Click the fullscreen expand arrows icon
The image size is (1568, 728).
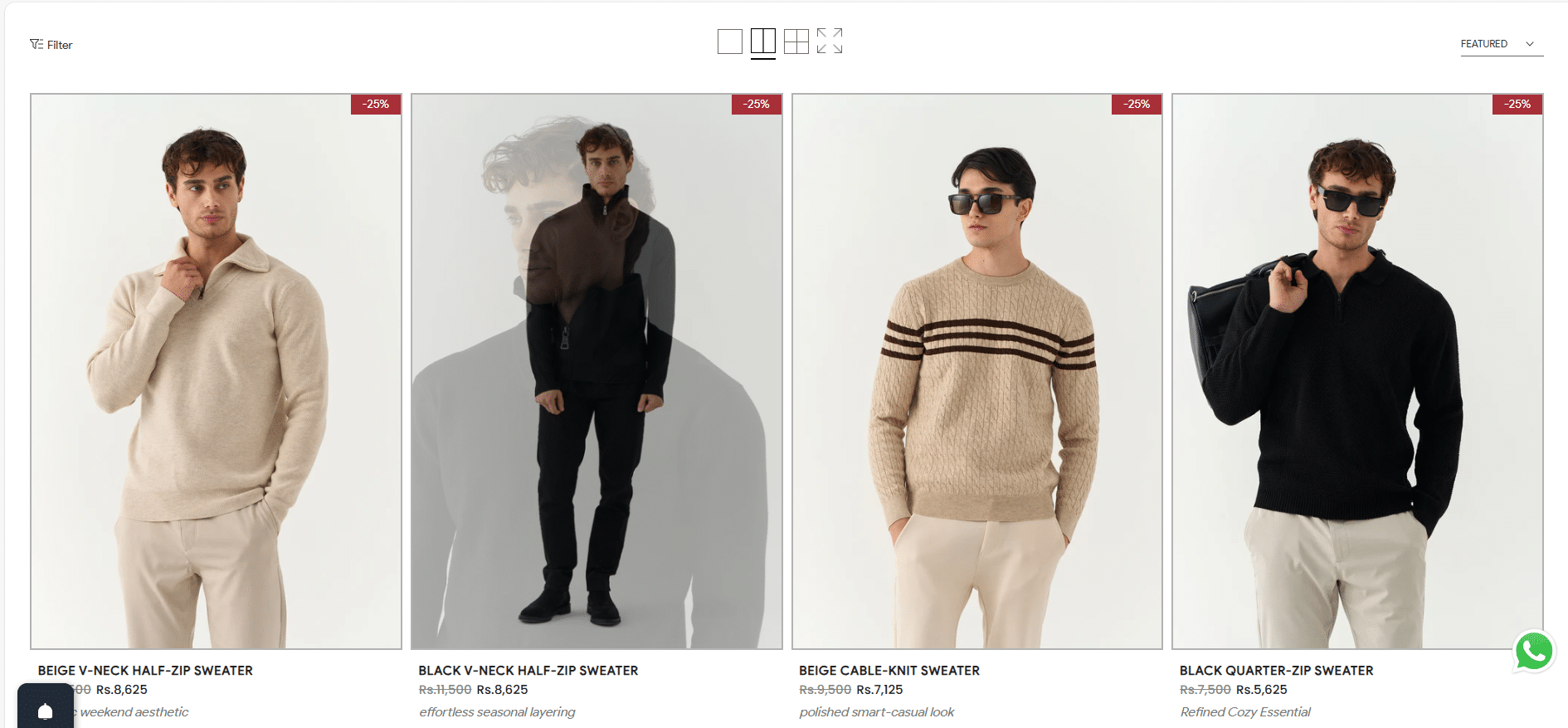click(x=830, y=41)
